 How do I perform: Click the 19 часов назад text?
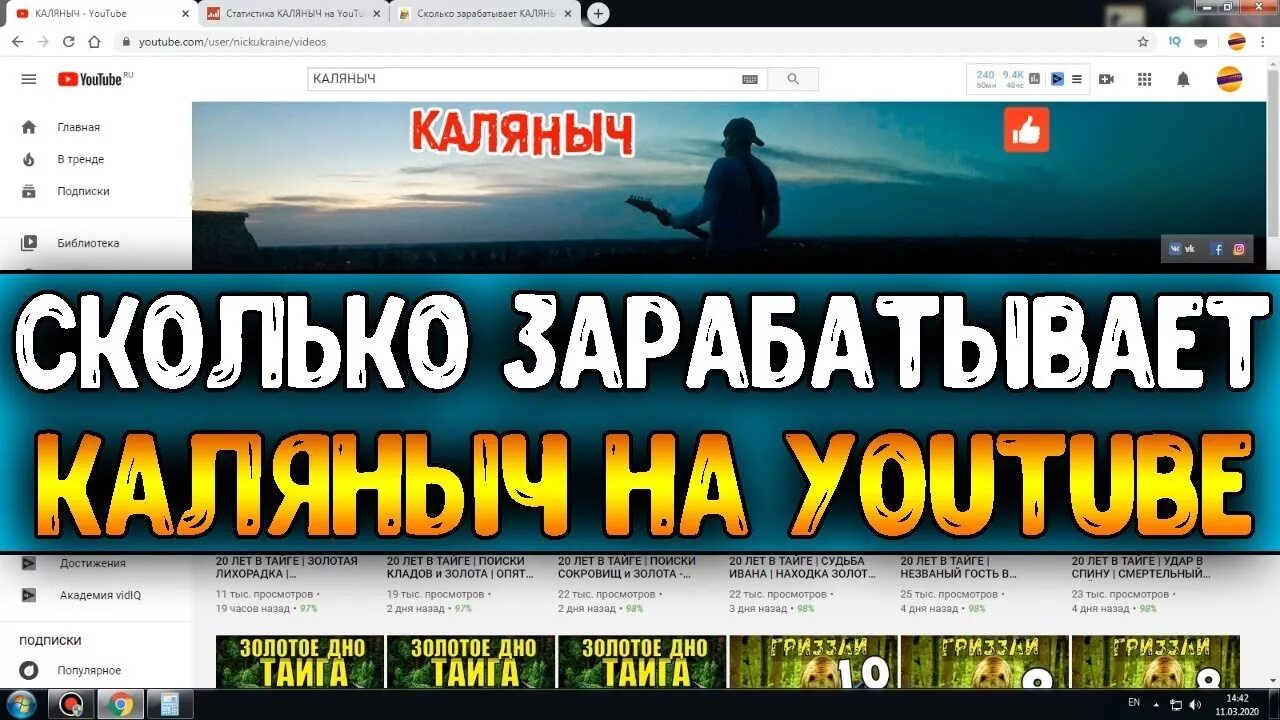(x=253, y=608)
